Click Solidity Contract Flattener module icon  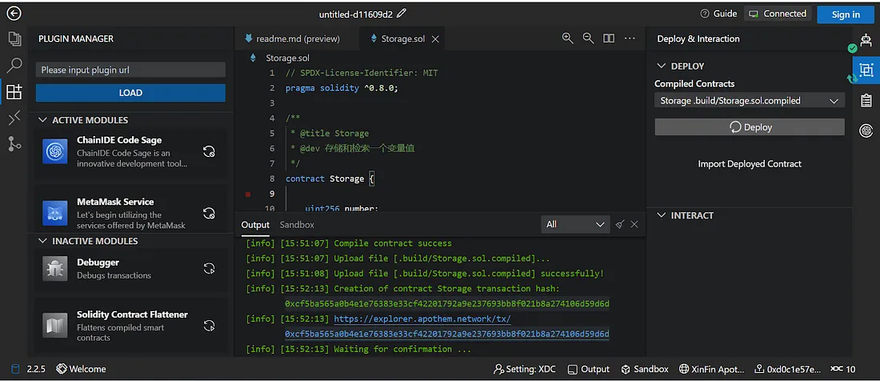point(55,325)
